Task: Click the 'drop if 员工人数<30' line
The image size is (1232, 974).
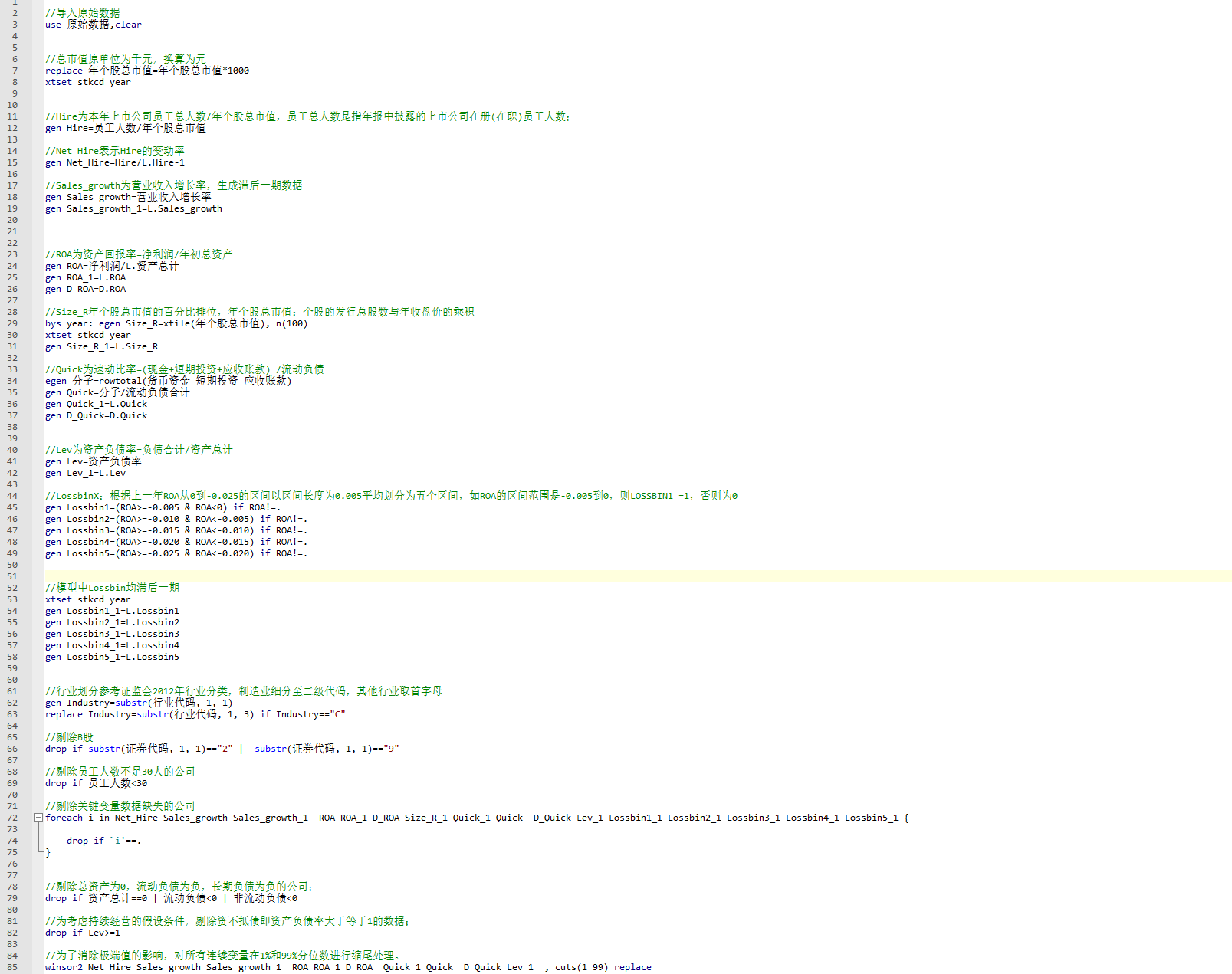Action: pos(96,783)
